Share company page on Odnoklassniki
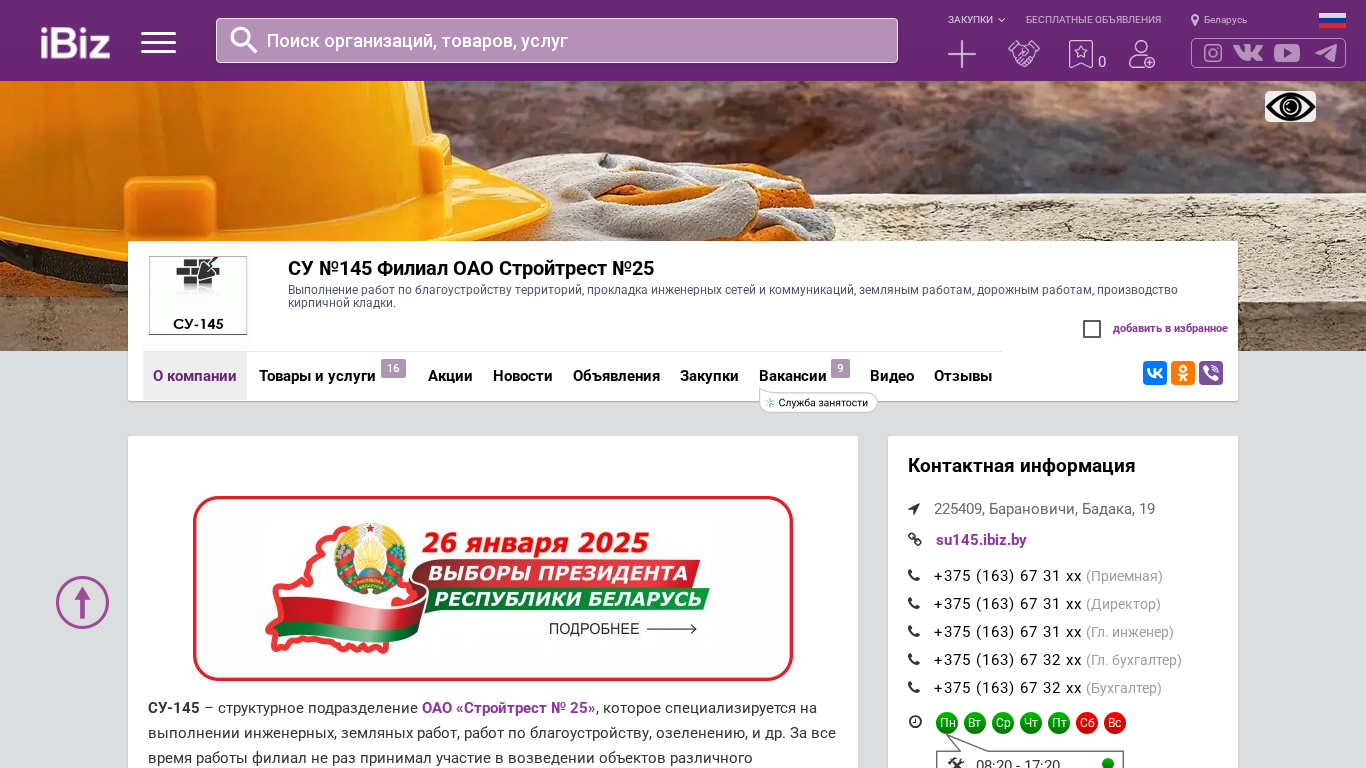 coord(1183,373)
